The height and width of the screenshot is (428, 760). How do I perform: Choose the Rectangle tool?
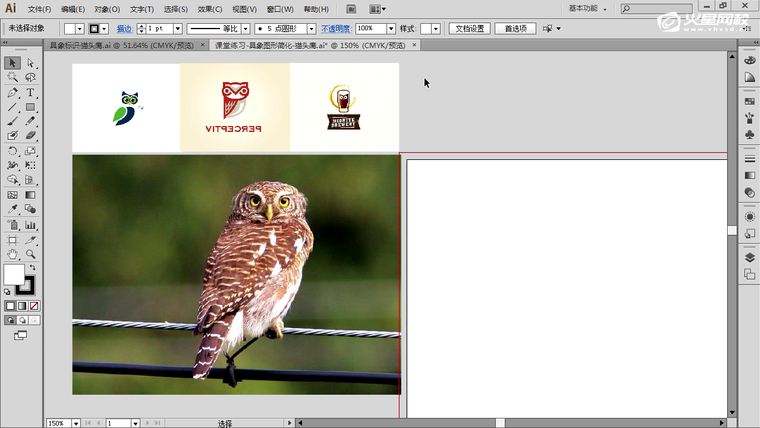(x=30, y=107)
